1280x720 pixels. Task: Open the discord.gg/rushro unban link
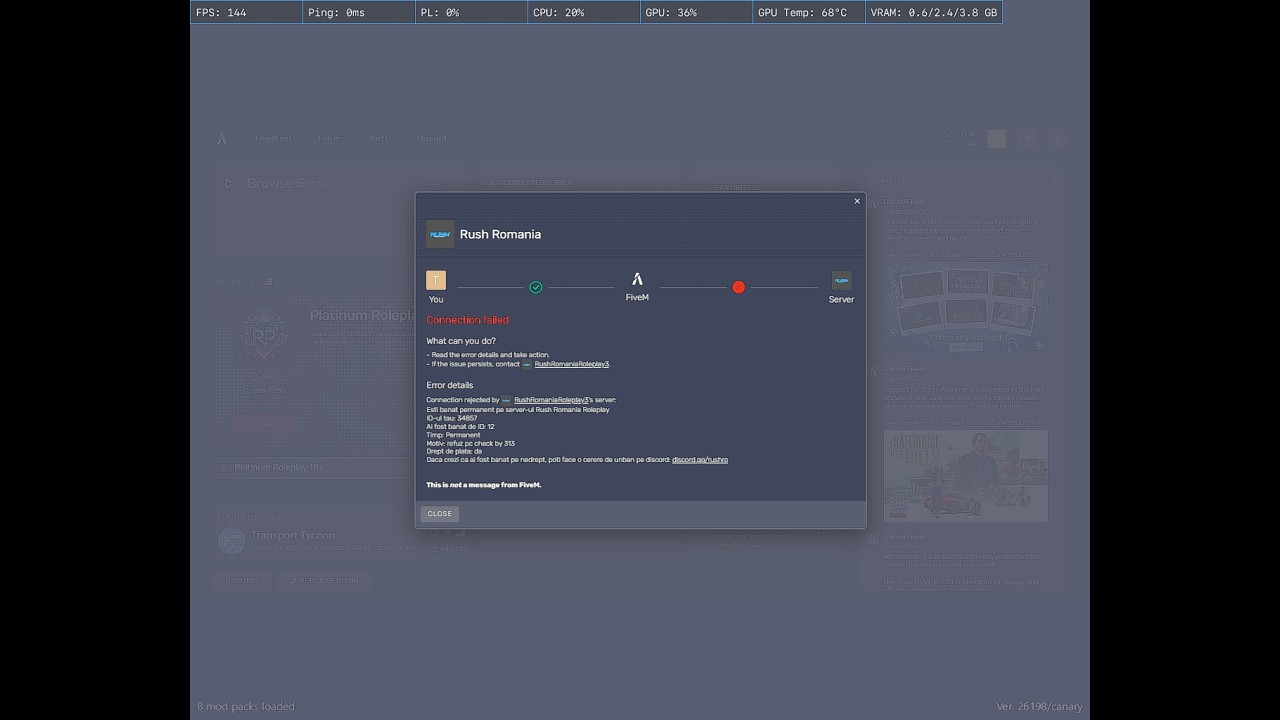pyautogui.click(x=700, y=460)
